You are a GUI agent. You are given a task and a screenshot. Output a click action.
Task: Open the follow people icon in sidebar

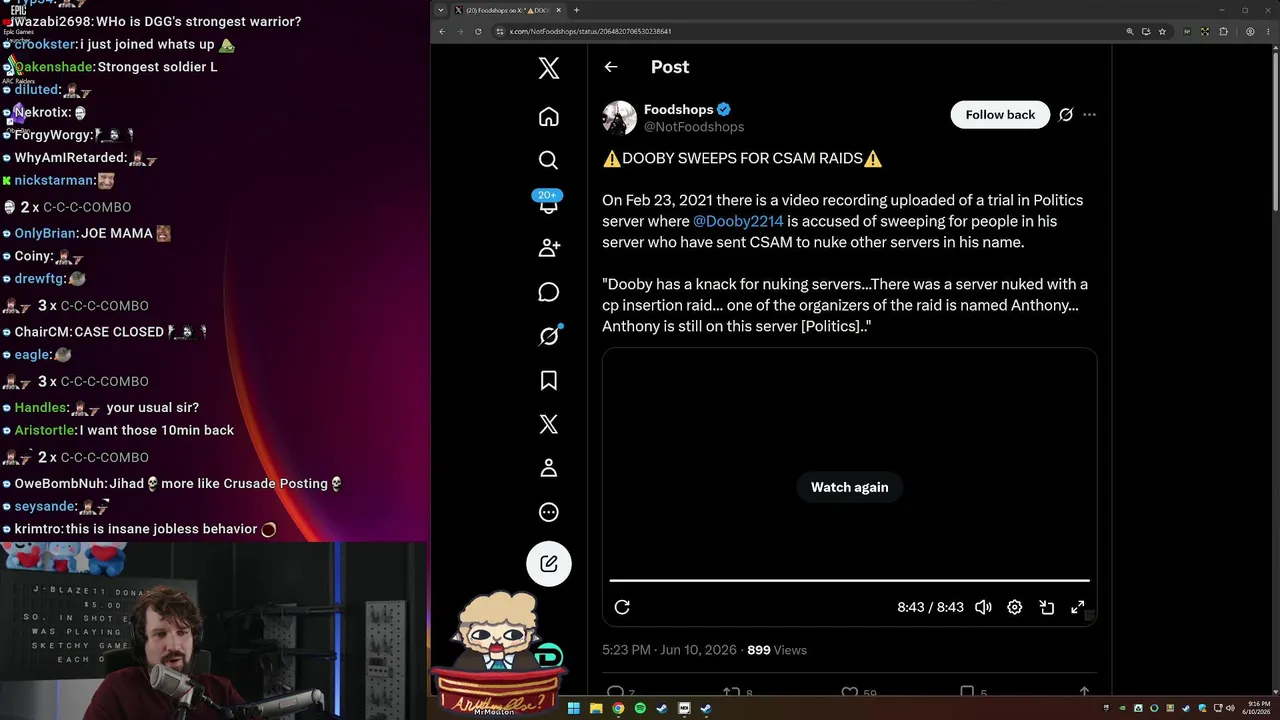click(548, 247)
